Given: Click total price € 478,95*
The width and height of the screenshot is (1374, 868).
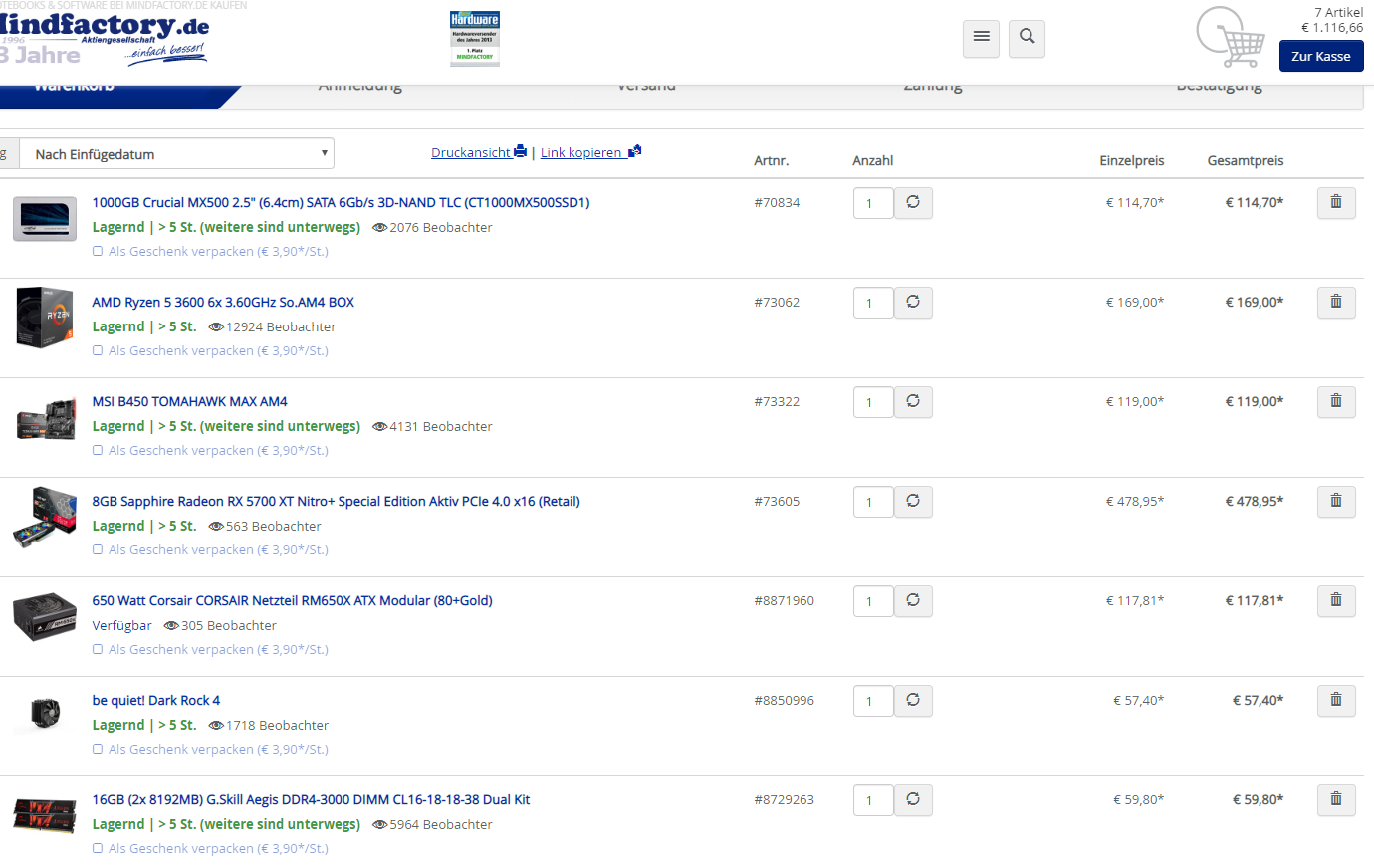Looking at the screenshot, I should (1254, 501).
